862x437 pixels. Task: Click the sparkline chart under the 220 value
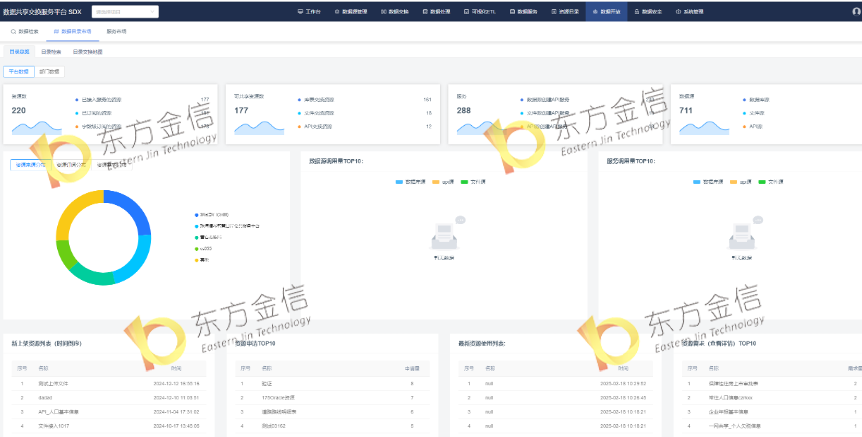pos(37,128)
